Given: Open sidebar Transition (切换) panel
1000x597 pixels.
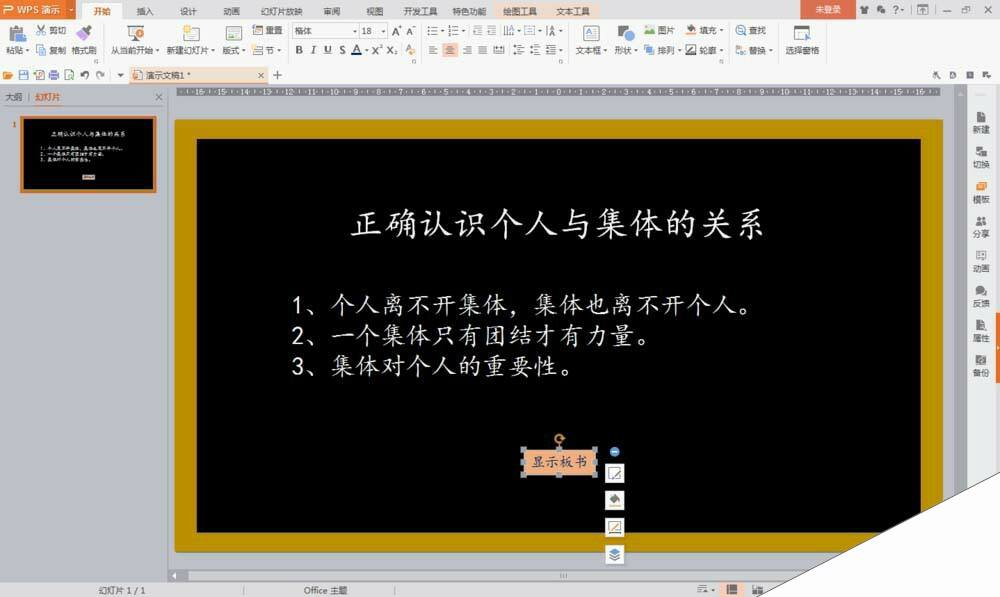Looking at the screenshot, I should 981,156.
